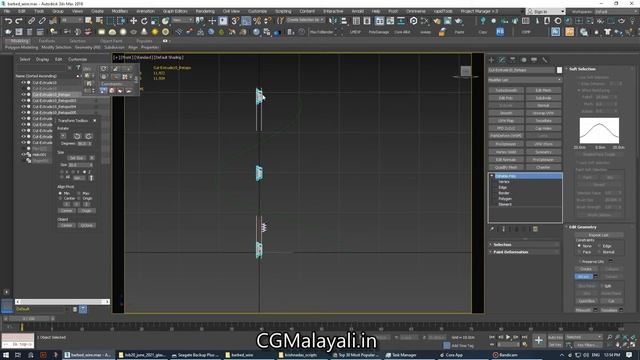The height and width of the screenshot is (360, 640).
Task: Click the animation time slider
Action: 28,318
